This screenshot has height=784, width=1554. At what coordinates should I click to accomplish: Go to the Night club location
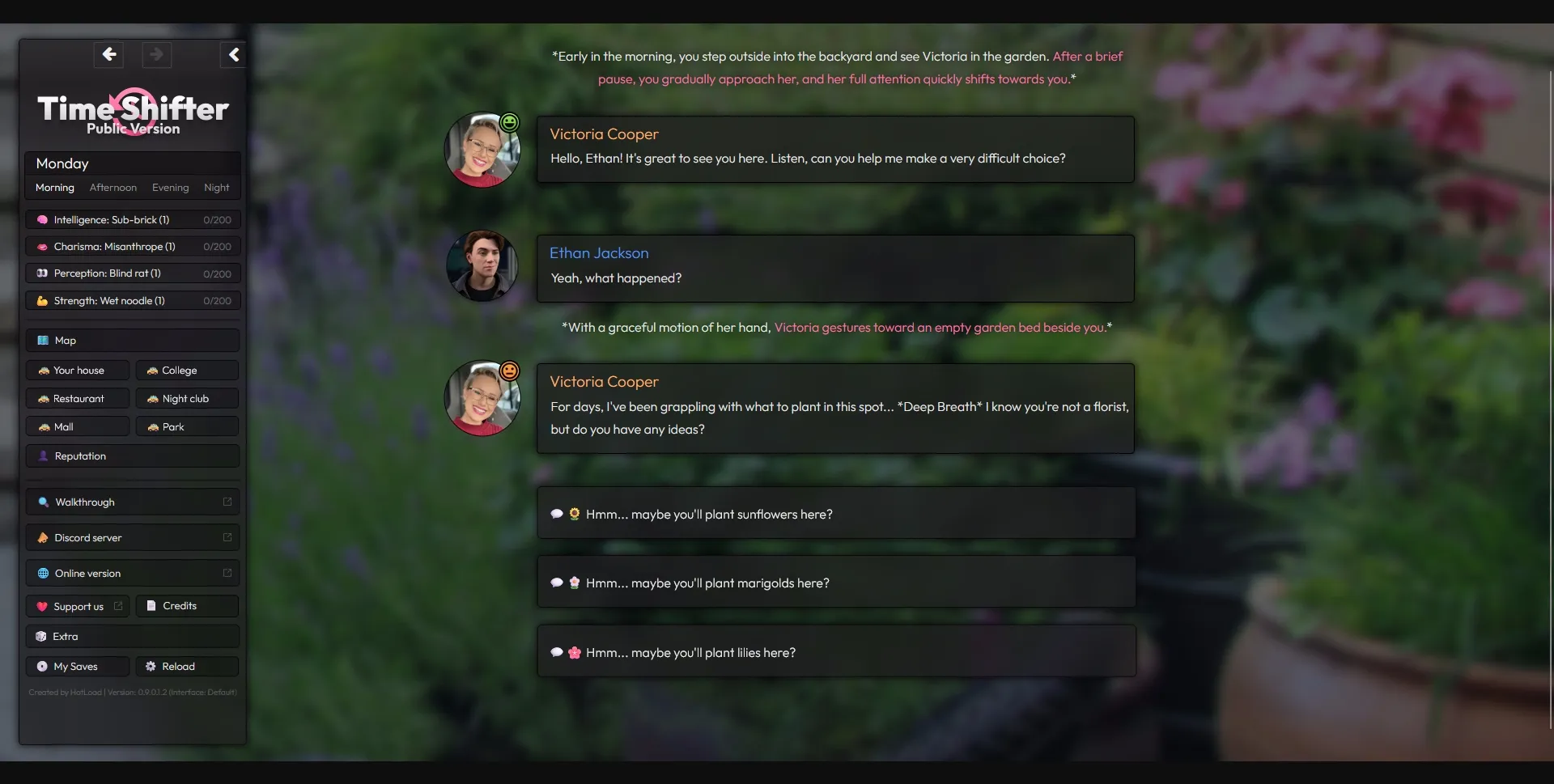click(x=187, y=399)
